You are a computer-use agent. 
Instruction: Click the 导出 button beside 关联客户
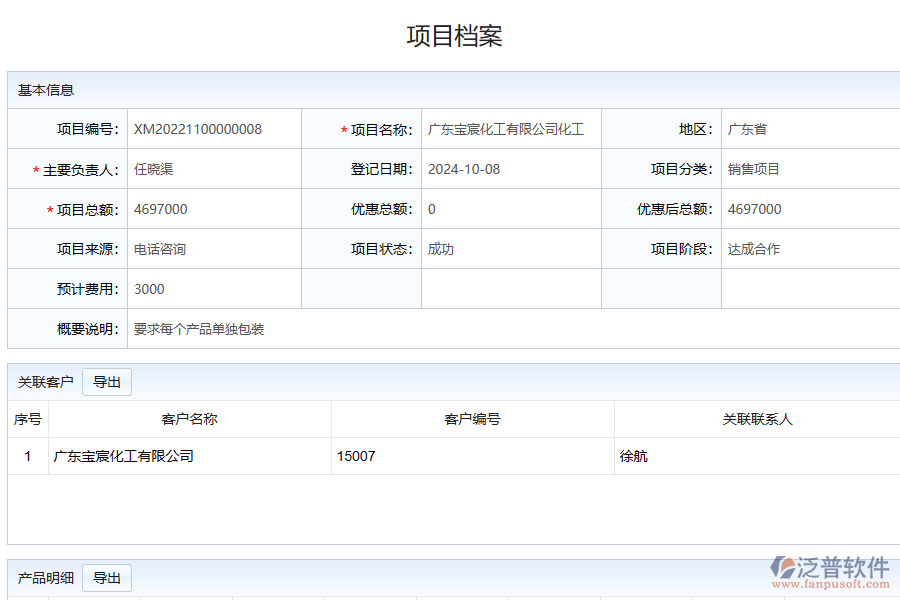107,382
